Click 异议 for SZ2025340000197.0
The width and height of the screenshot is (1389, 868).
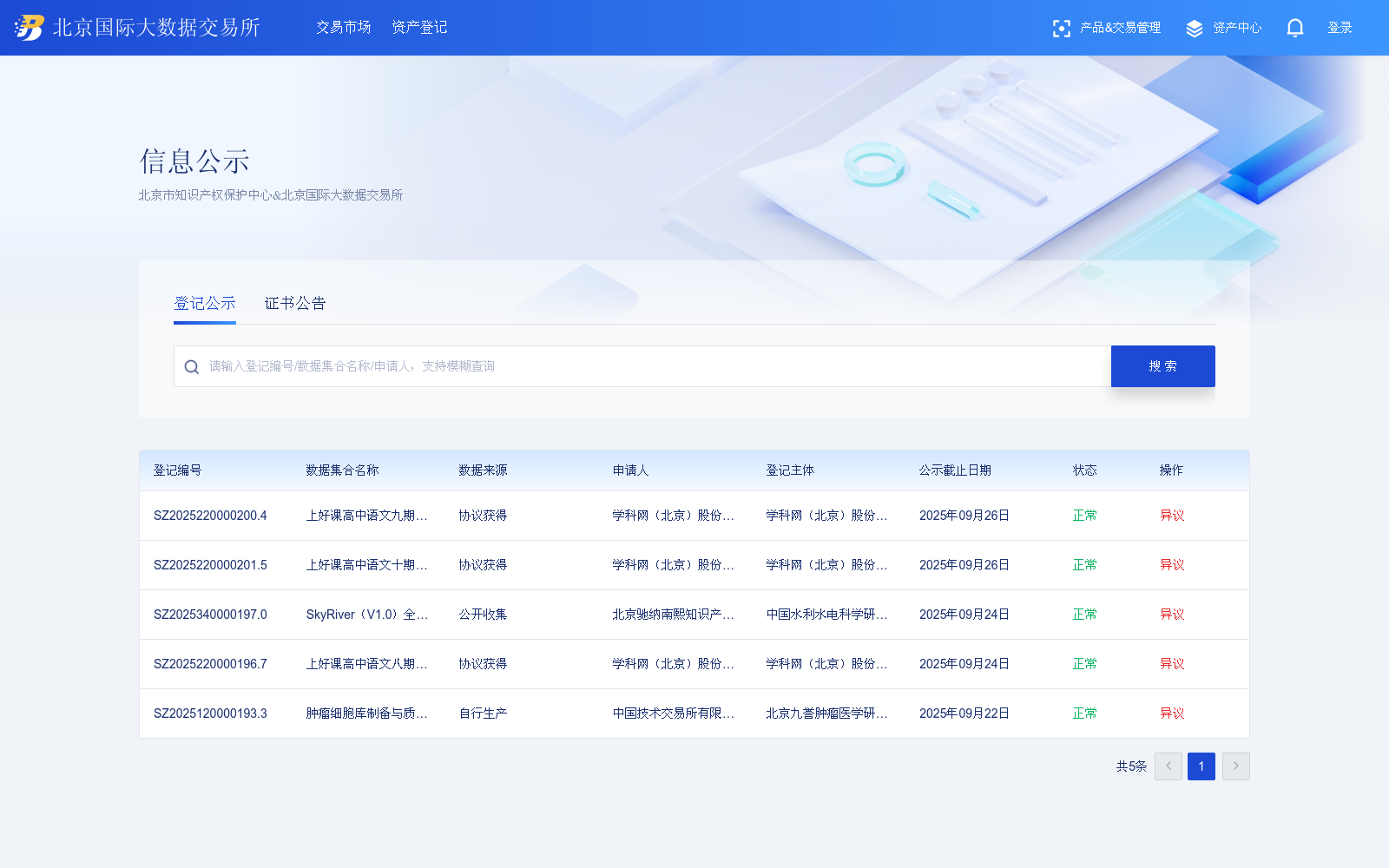1172,615
